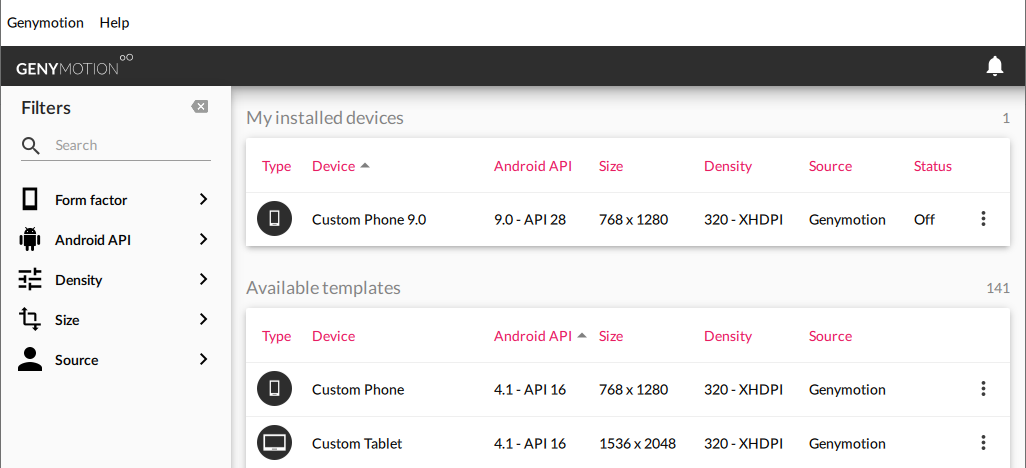Select the Custom Phone template name
The height and width of the screenshot is (468, 1026).
coord(358,390)
